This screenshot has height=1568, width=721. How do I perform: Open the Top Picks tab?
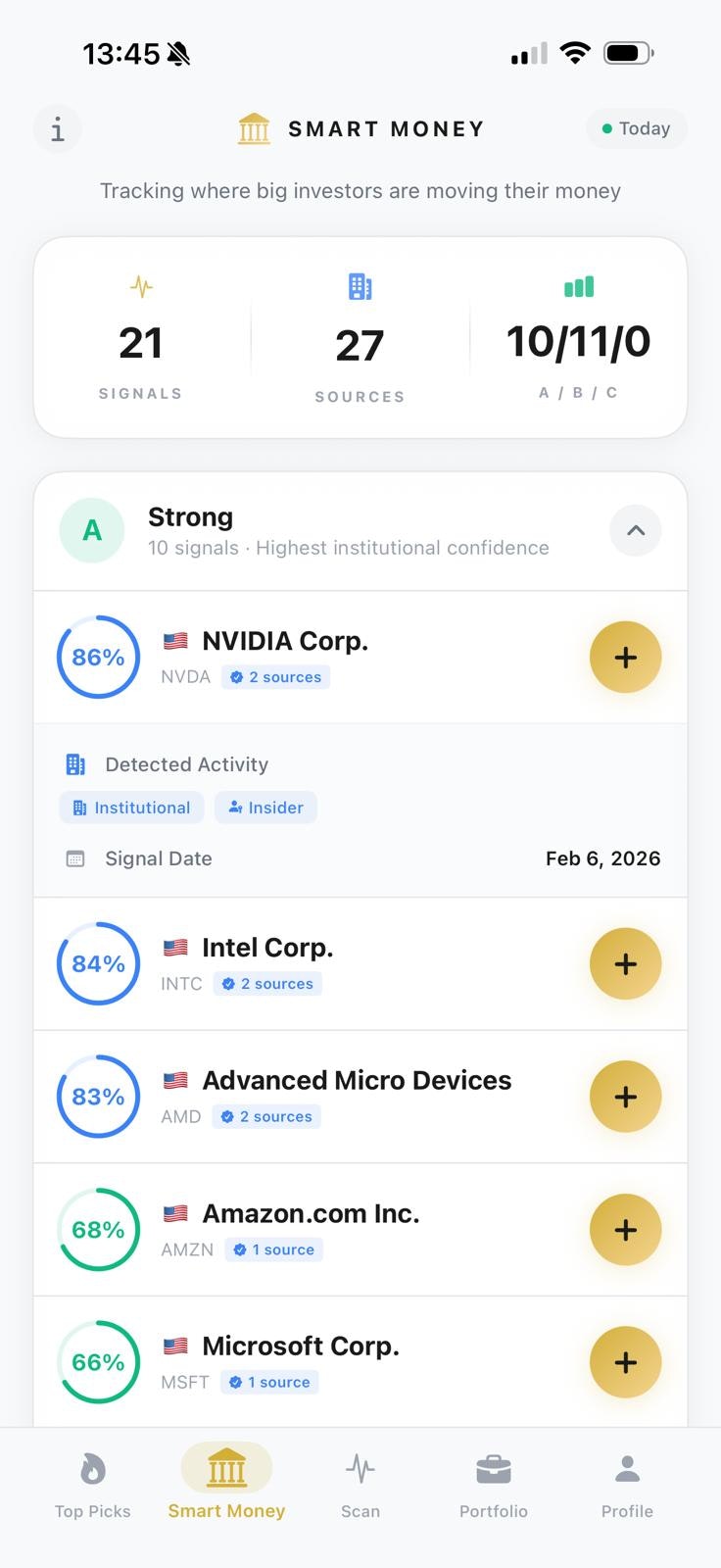point(93,1485)
